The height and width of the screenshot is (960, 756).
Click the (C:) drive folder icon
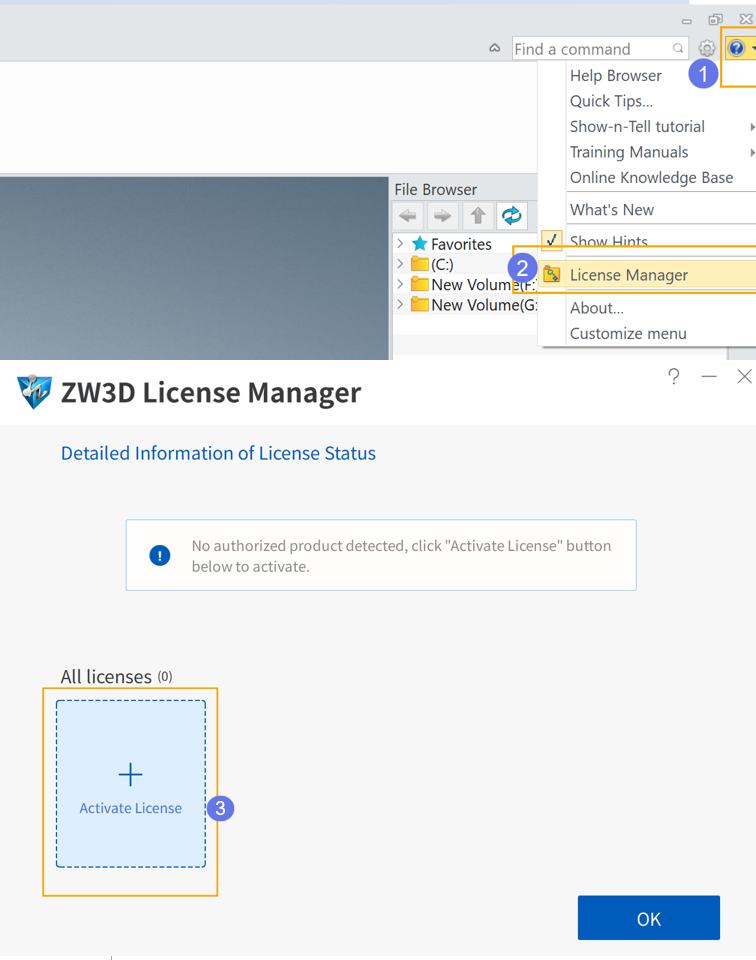419,264
